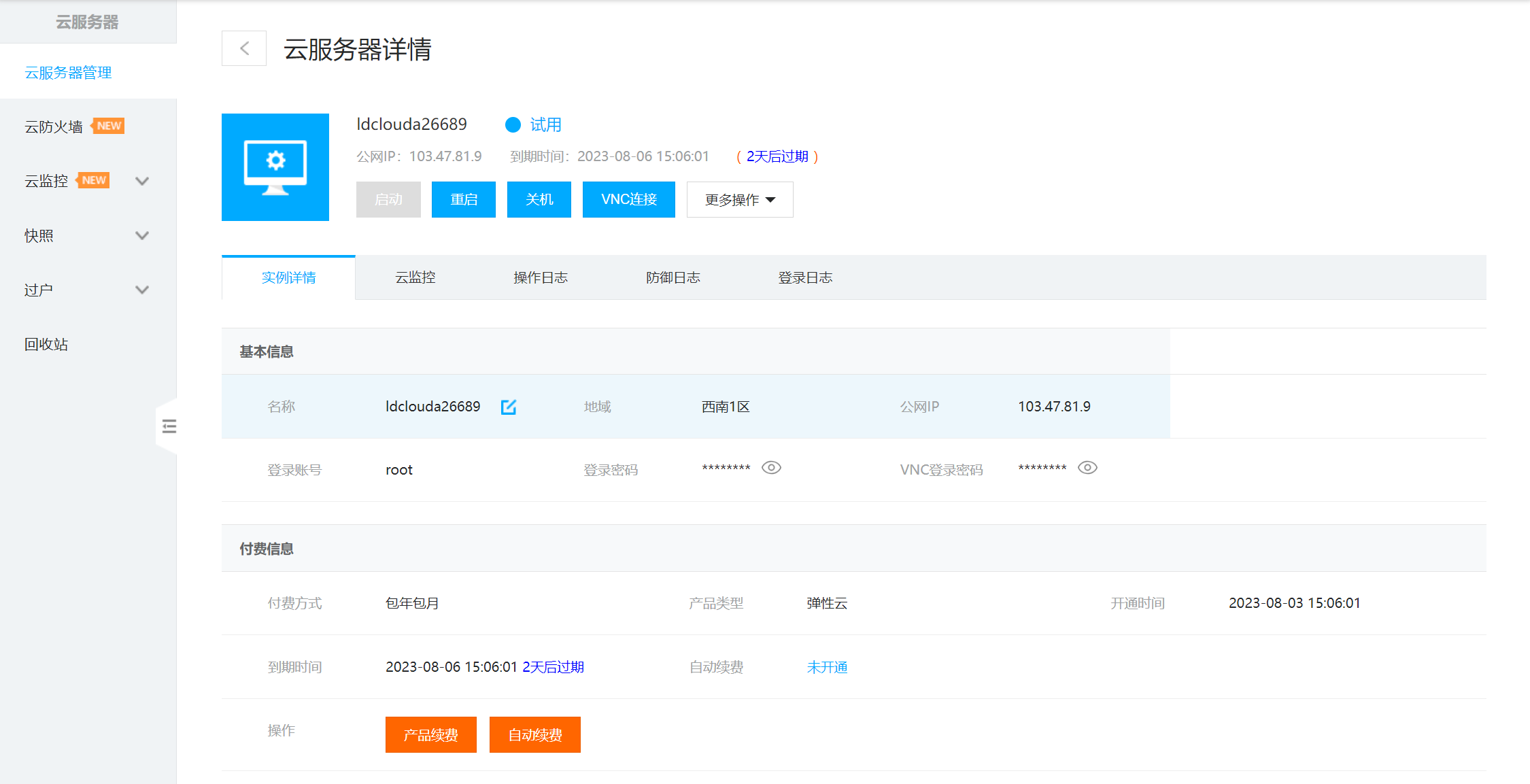Switch to the 防御日志 tab
Screen dimensions: 1530x784
pos(673,277)
